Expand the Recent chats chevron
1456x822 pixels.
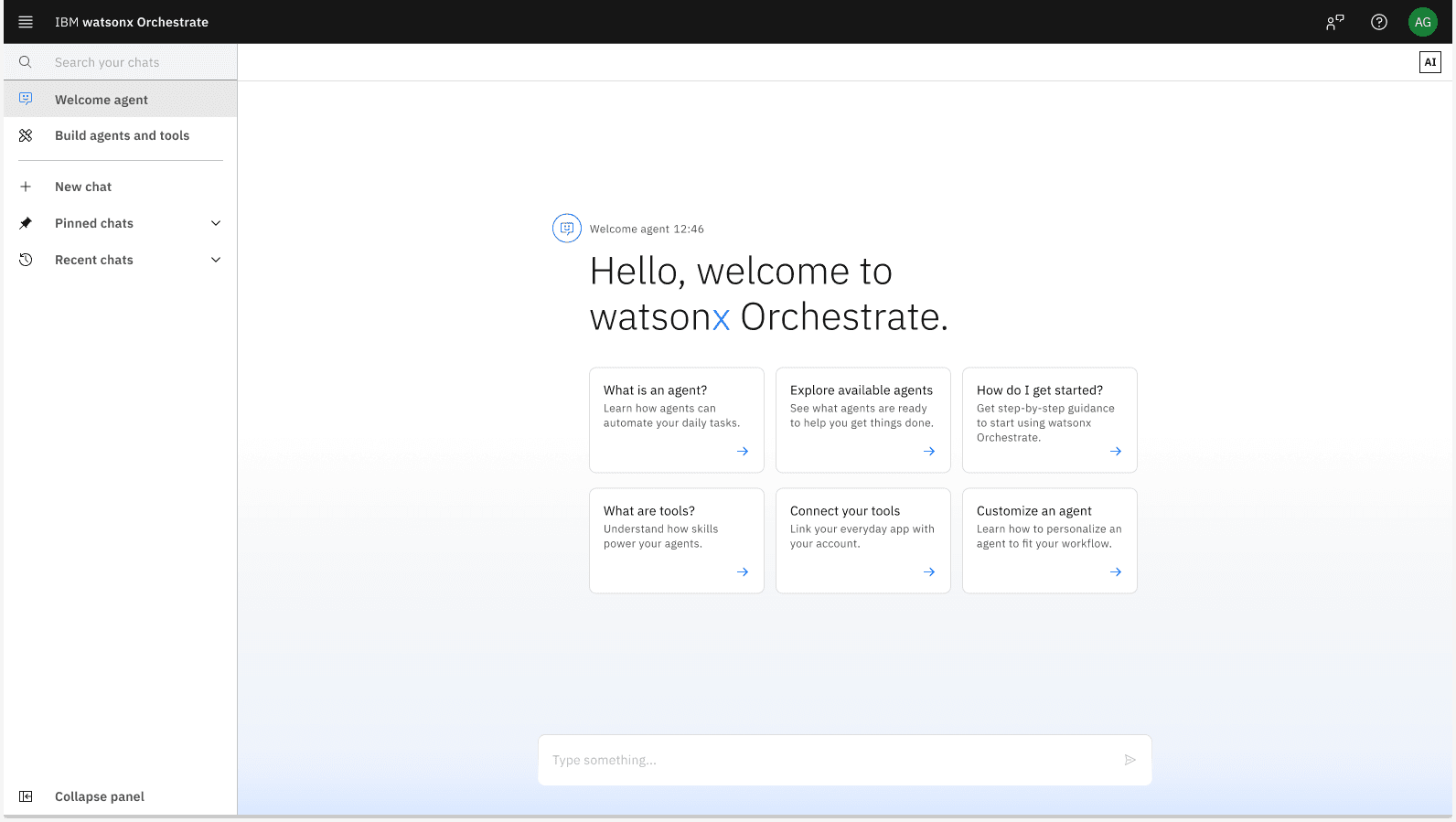(216, 260)
